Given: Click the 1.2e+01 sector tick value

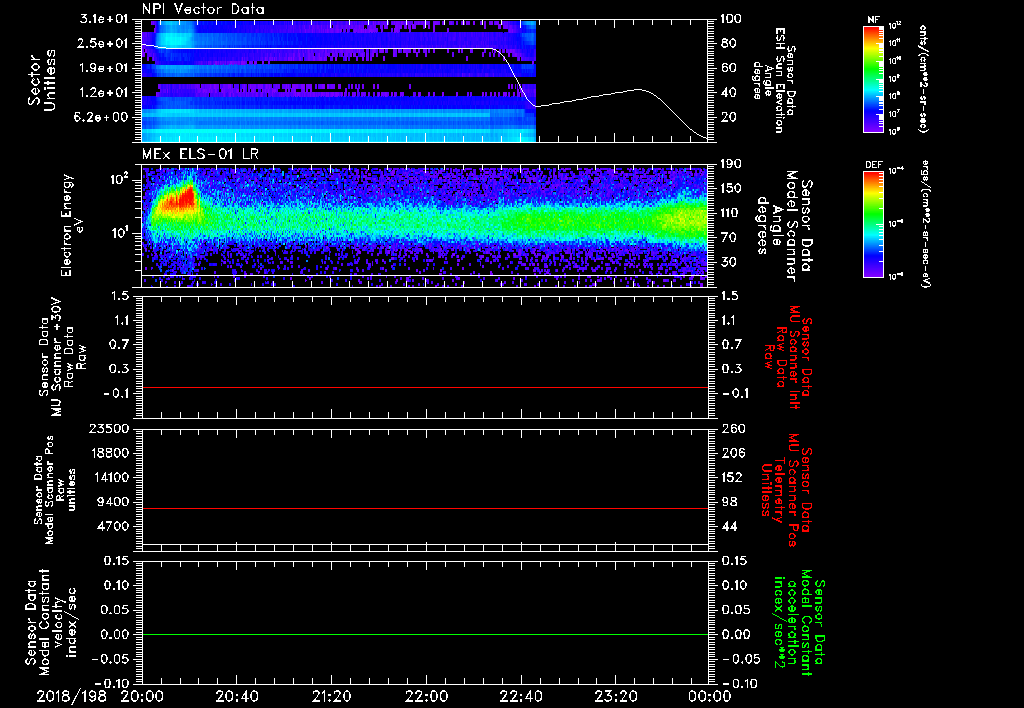Looking at the screenshot, I should coord(105,92).
